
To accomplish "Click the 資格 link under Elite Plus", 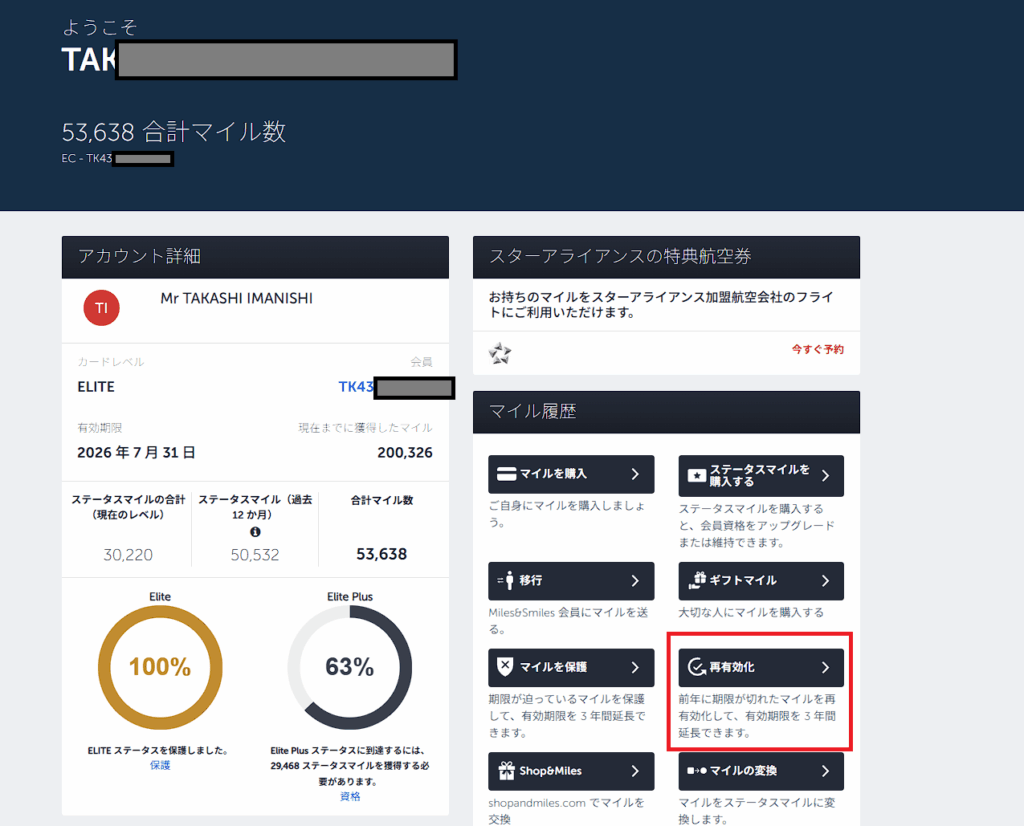I will click(350, 796).
